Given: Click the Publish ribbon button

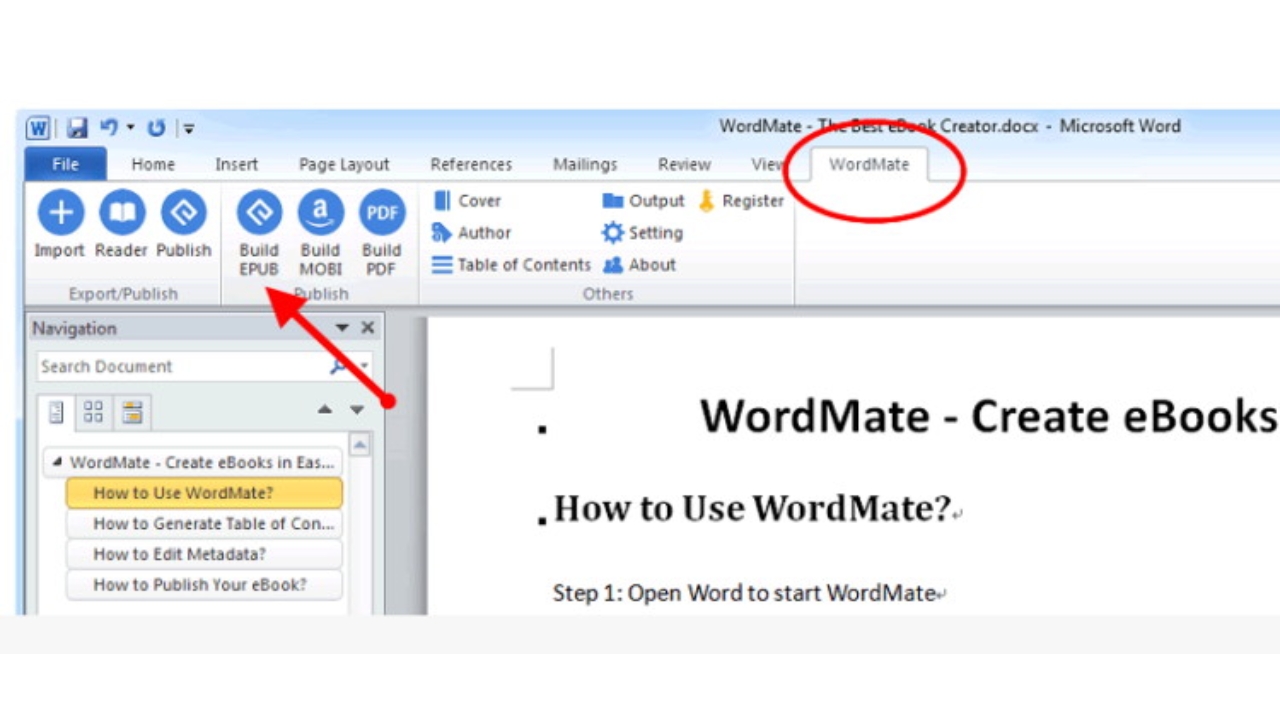Looking at the screenshot, I should tap(184, 225).
